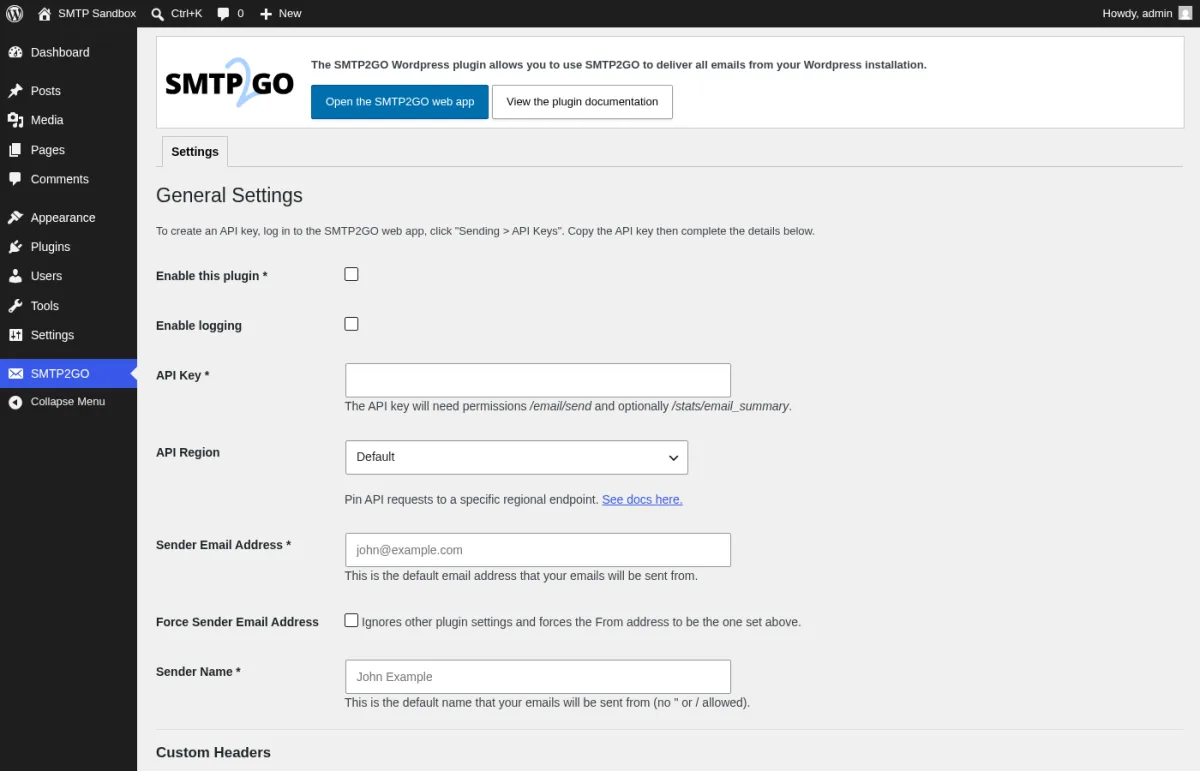
Task: Open Appearance menu label
Action: [x=63, y=218]
